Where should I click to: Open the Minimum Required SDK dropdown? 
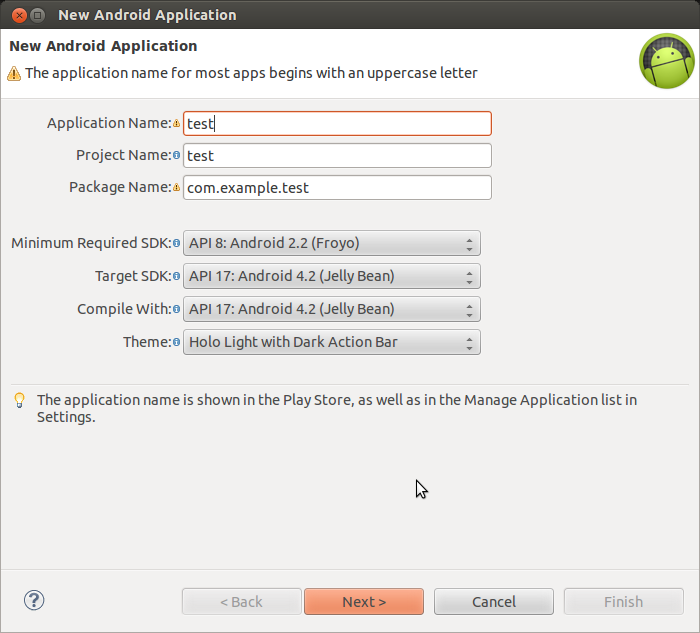pyautogui.click(x=332, y=243)
